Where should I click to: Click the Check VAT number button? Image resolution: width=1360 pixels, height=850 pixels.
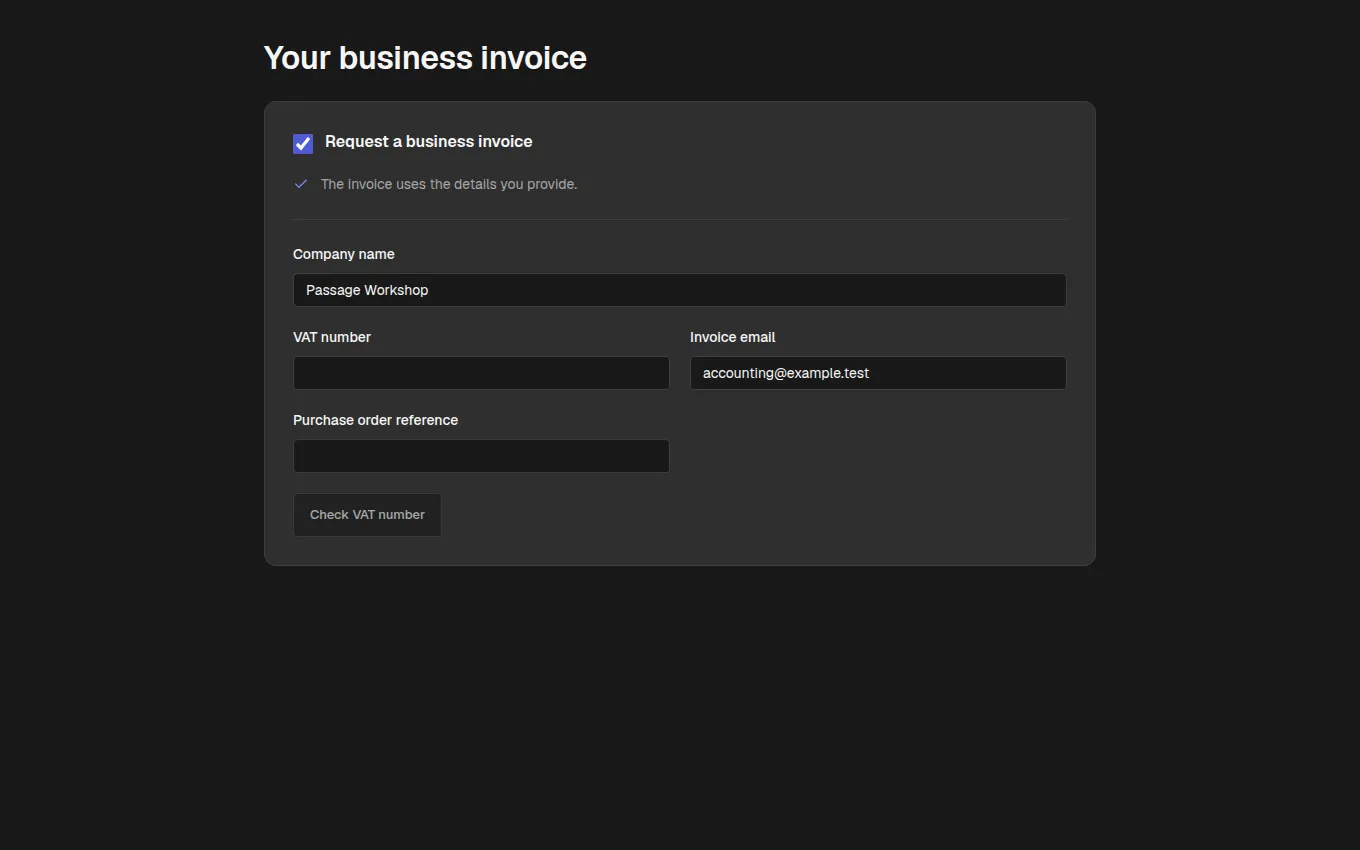tap(367, 515)
